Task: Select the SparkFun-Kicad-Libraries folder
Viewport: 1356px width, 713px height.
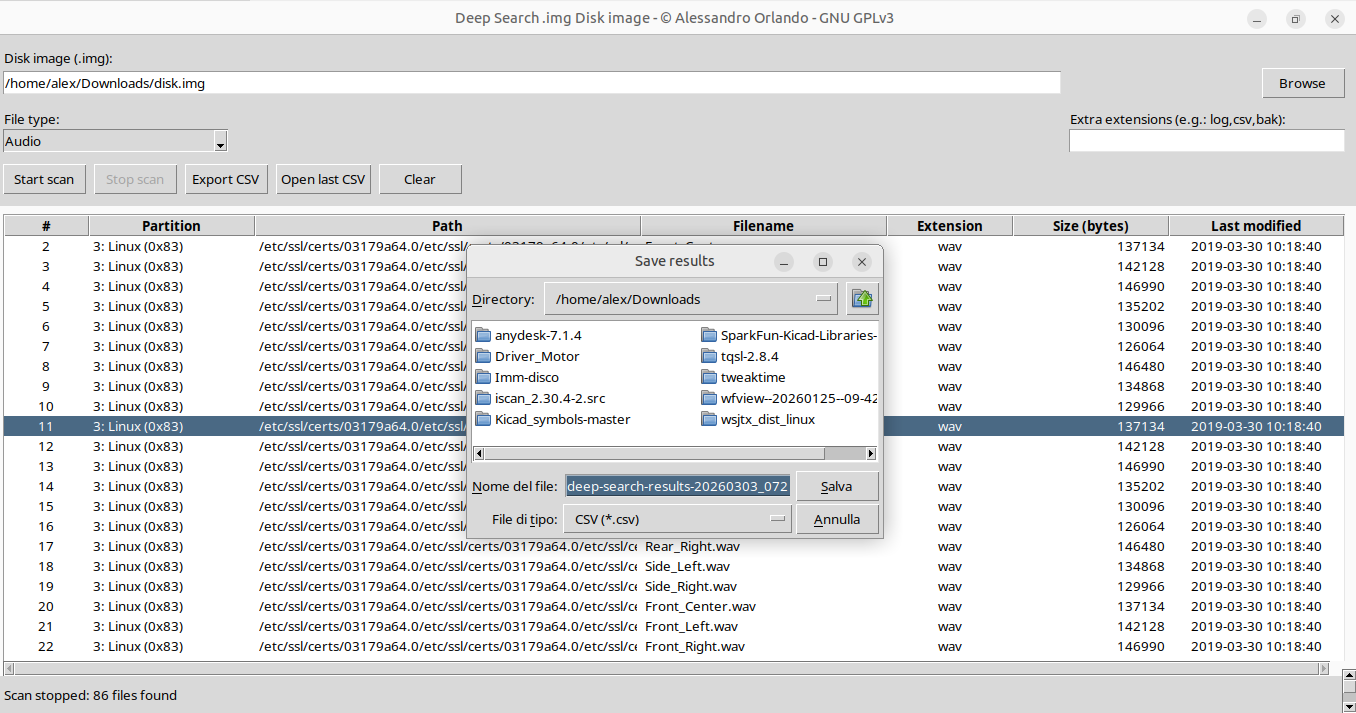Action: [x=789, y=335]
